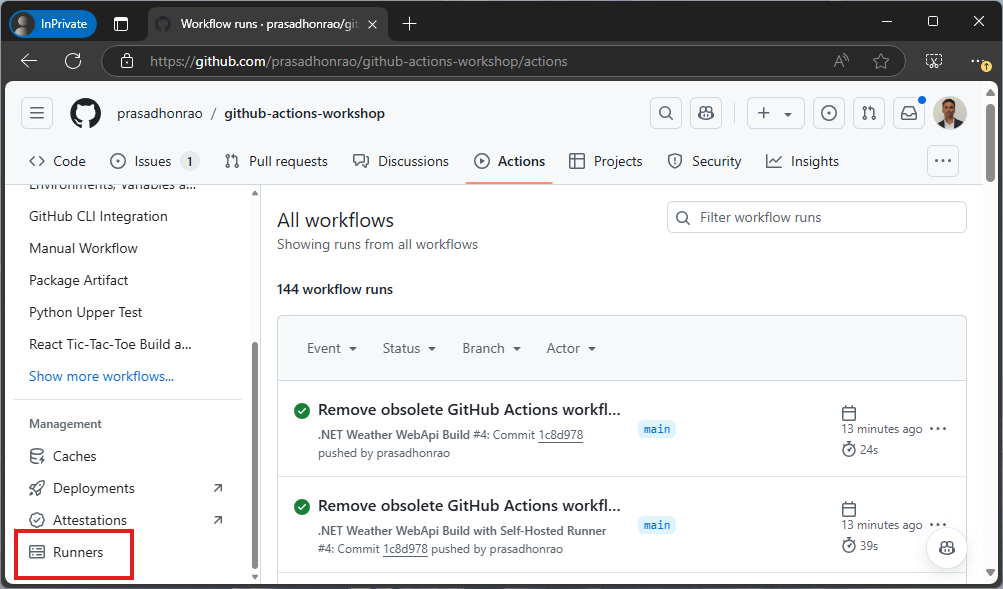The width and height of the screenshot is (1003, 589).
Task: Focus the Filter workflow runs field
Action: tap(817, 217)
